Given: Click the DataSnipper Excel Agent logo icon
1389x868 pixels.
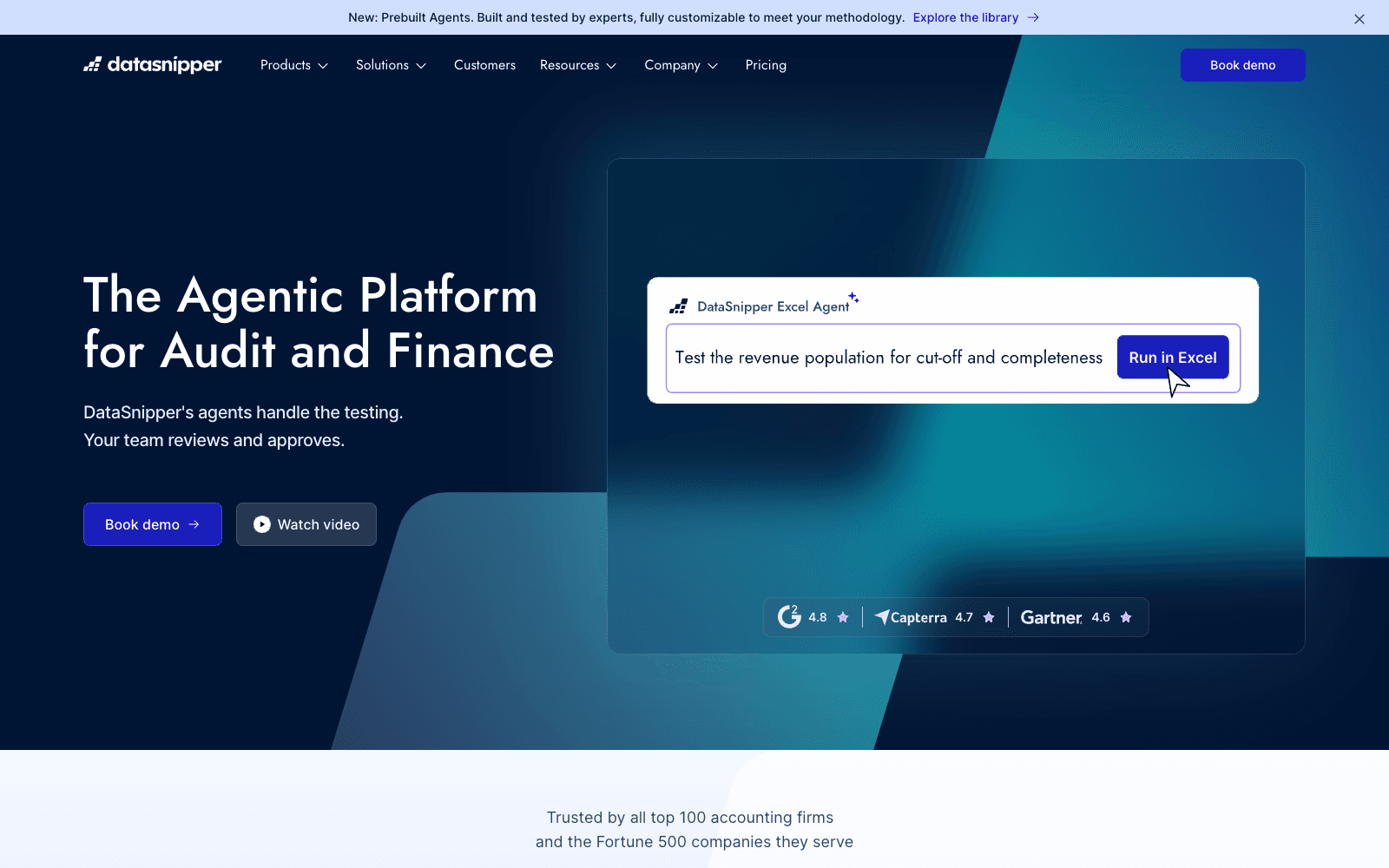Looking at the screenshot, I should pyautogui.click(x=679, y=306).
